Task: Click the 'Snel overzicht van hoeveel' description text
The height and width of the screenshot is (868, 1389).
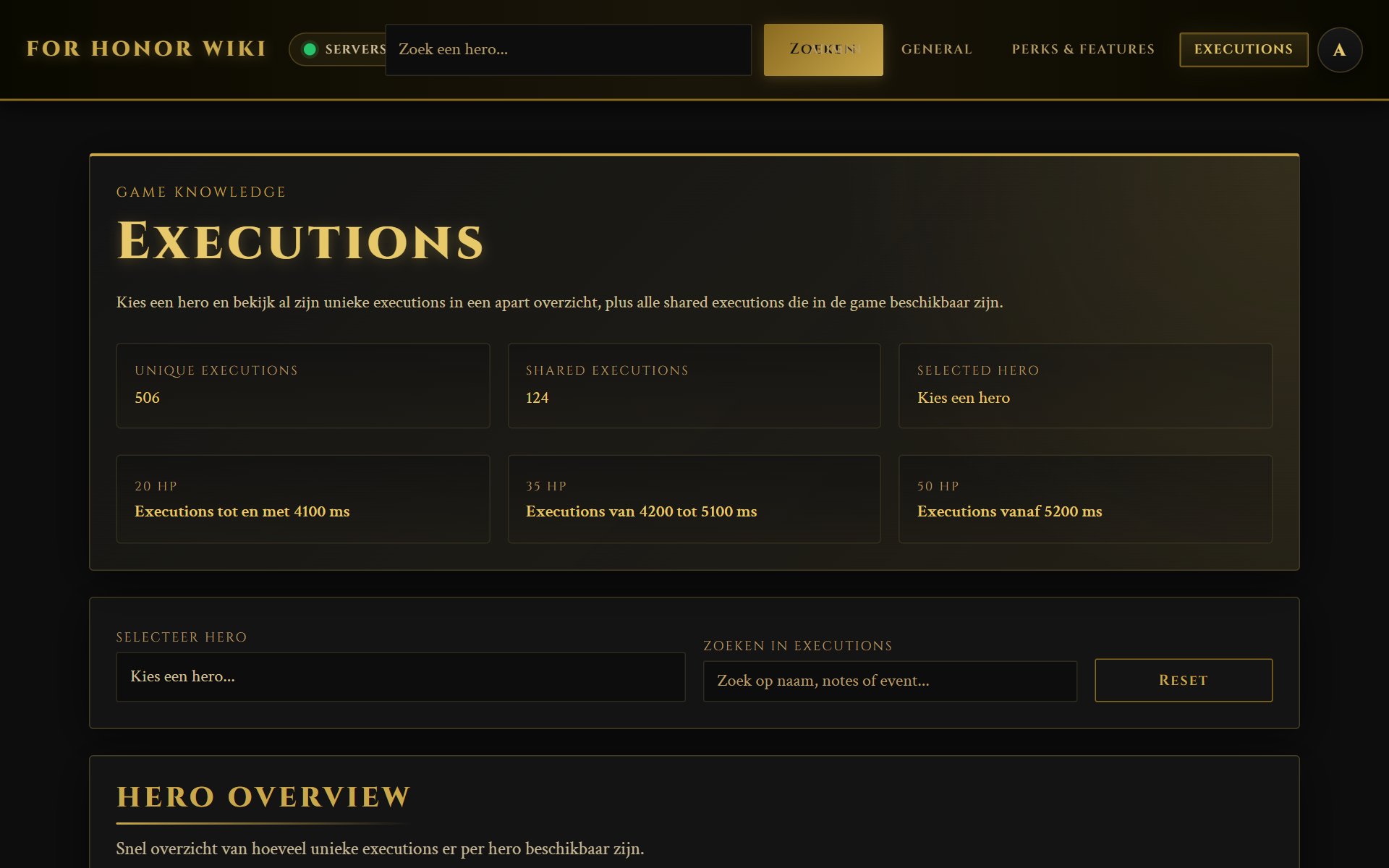Action: point(380,848)
